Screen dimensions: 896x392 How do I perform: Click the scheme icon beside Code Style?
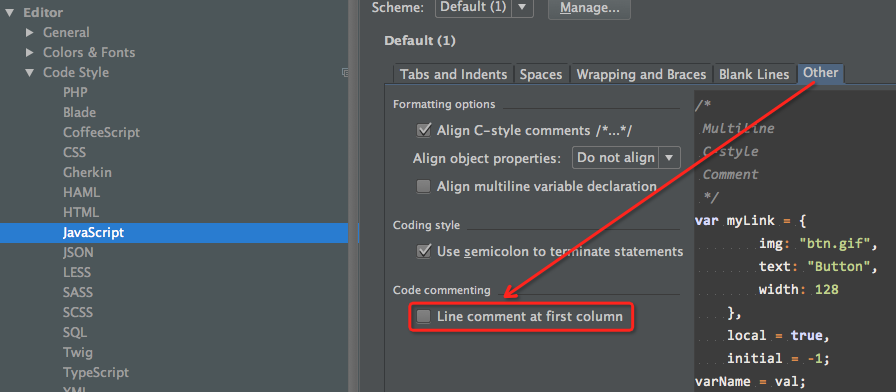click(x=345, y=73)
